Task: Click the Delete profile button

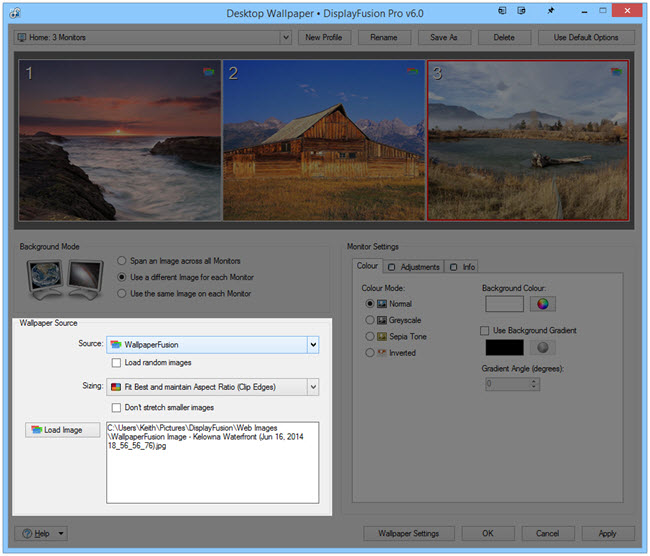Action: click(504, 37)
